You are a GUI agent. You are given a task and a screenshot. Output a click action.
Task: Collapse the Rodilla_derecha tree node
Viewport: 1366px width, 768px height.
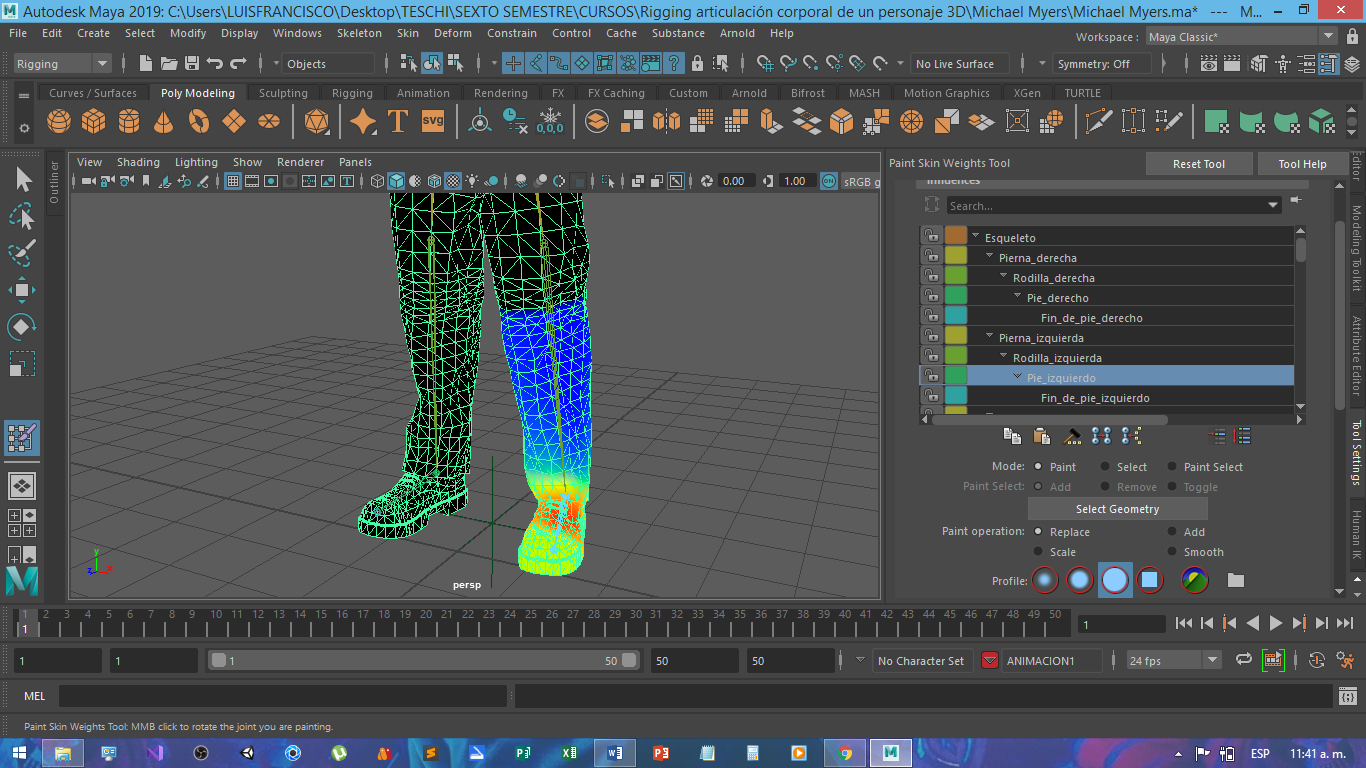pyautogui.click(x=1003, y=277)
